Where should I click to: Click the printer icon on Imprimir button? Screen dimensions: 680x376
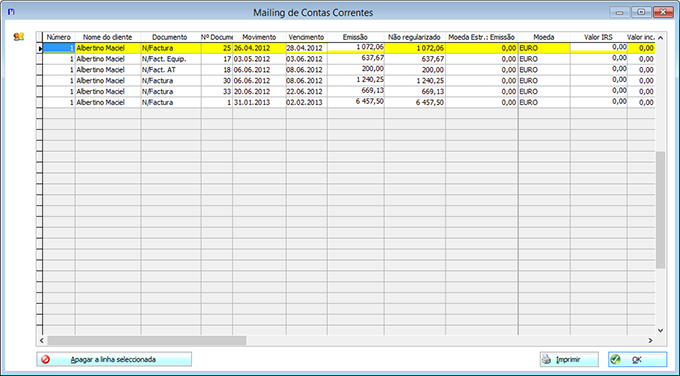click(x=546, y=360)
